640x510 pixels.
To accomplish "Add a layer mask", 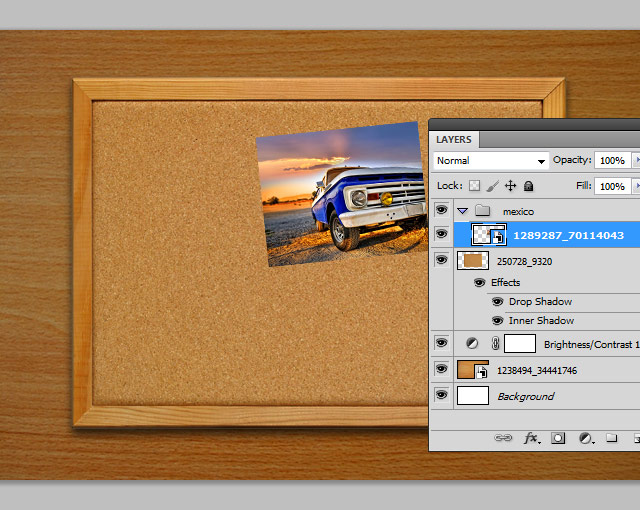I will coord(559,438).
